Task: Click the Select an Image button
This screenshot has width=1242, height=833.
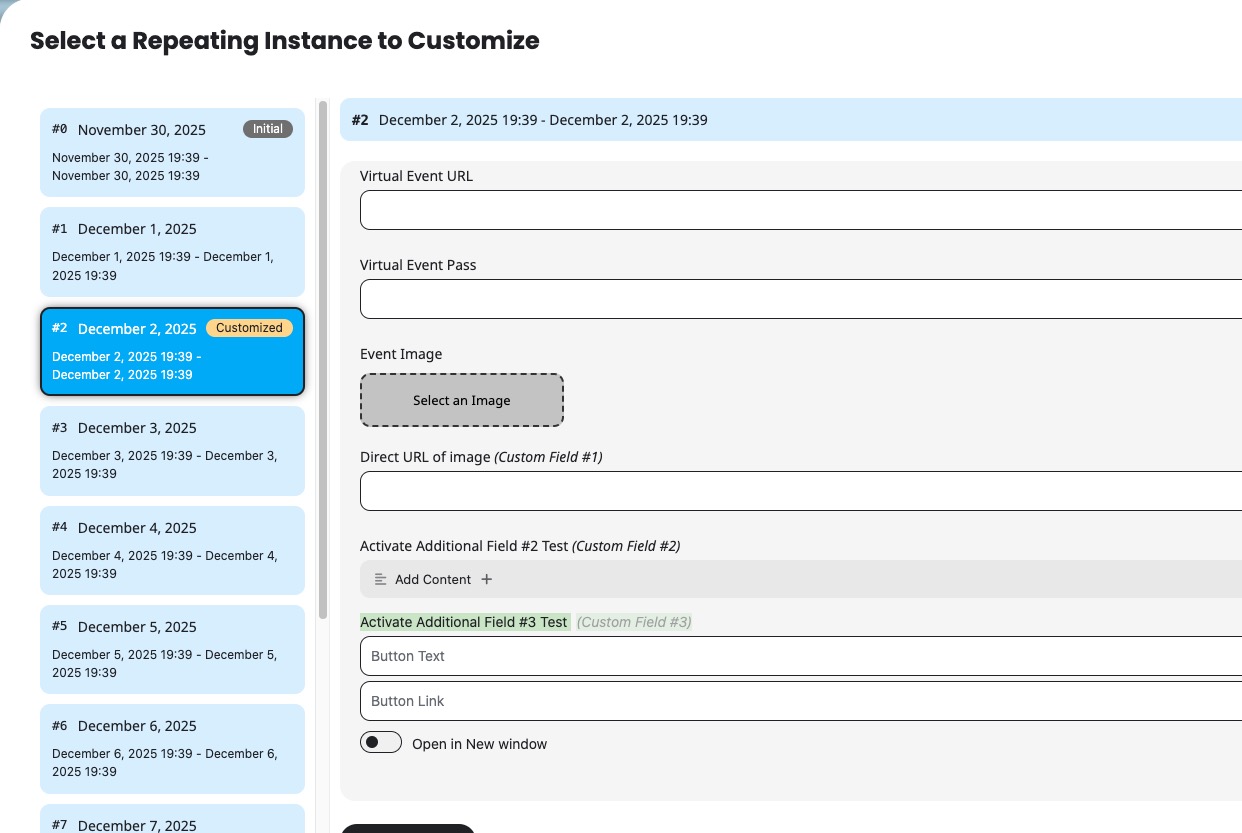Action: (462, 400)
